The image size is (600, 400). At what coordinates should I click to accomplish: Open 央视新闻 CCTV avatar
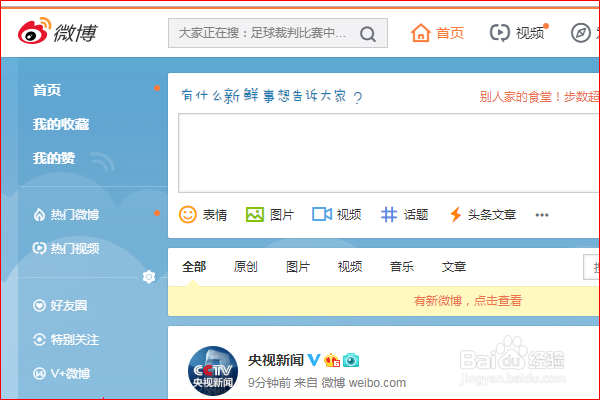213,371
